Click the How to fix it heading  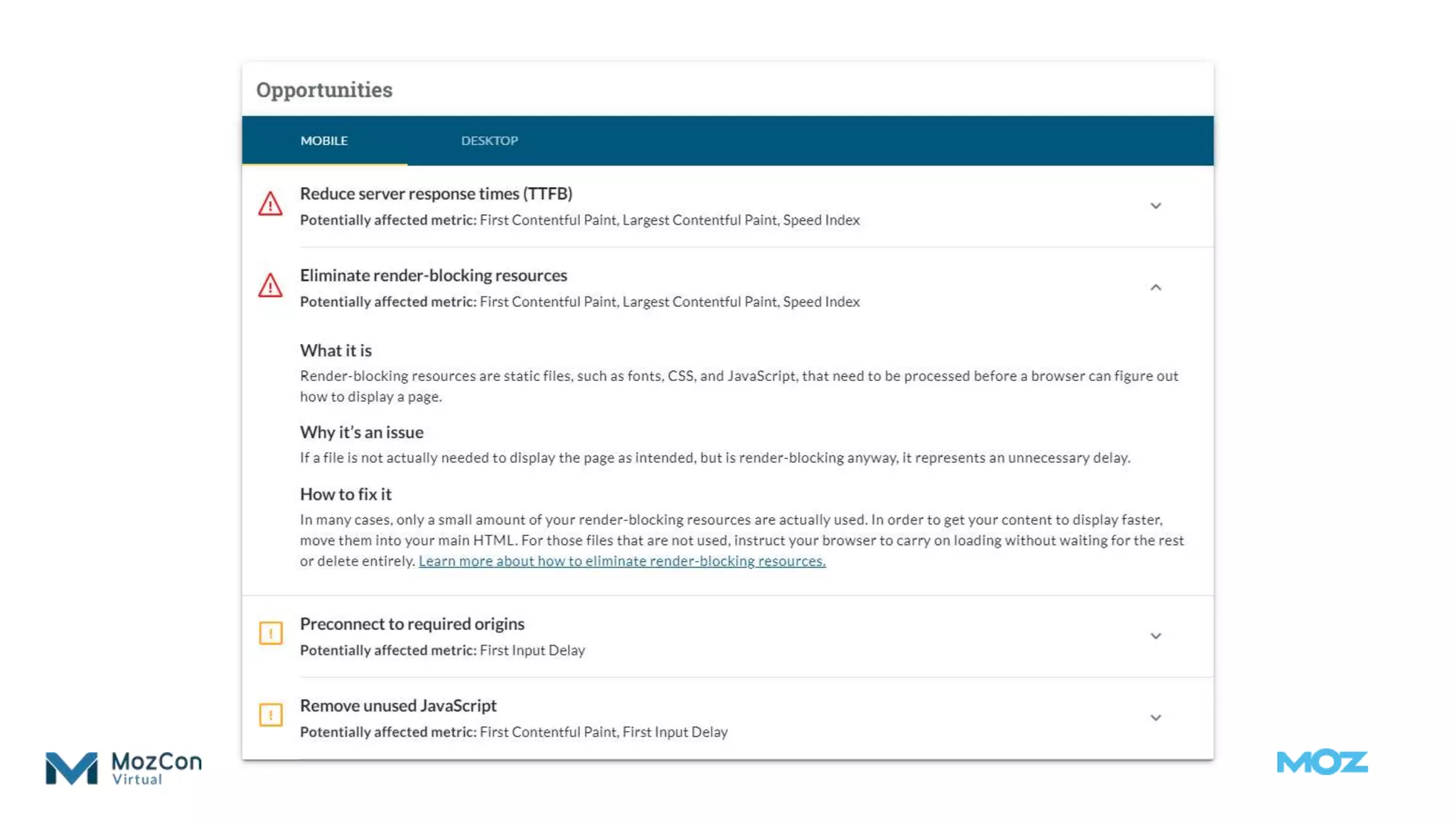point(346,494)
